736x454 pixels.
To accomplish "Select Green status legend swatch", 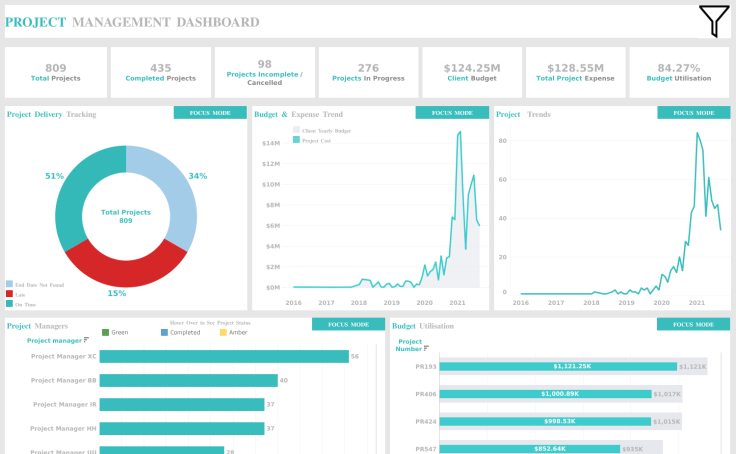I will point(106,332).
